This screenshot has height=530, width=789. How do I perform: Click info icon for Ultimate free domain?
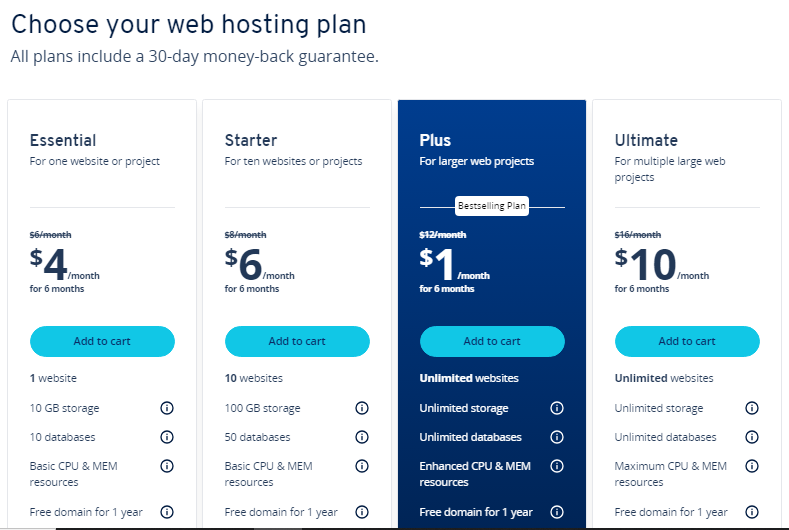tap(752, 512)
